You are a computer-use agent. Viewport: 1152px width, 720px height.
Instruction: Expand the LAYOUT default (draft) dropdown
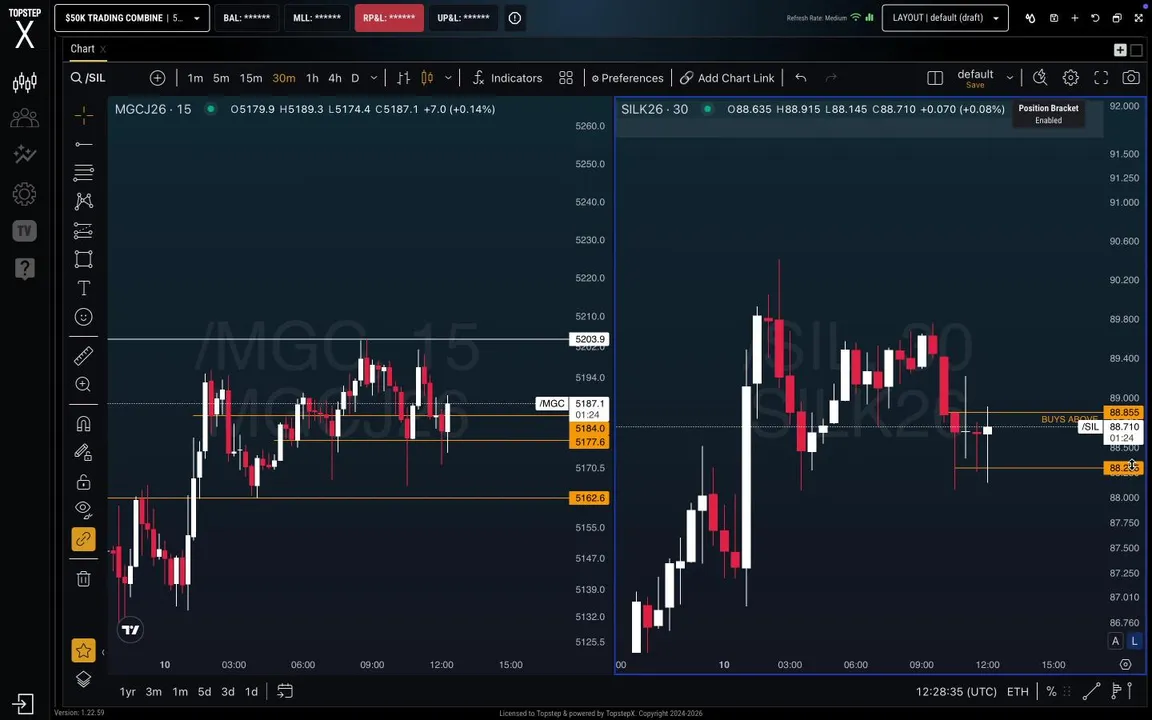(945, 18)
